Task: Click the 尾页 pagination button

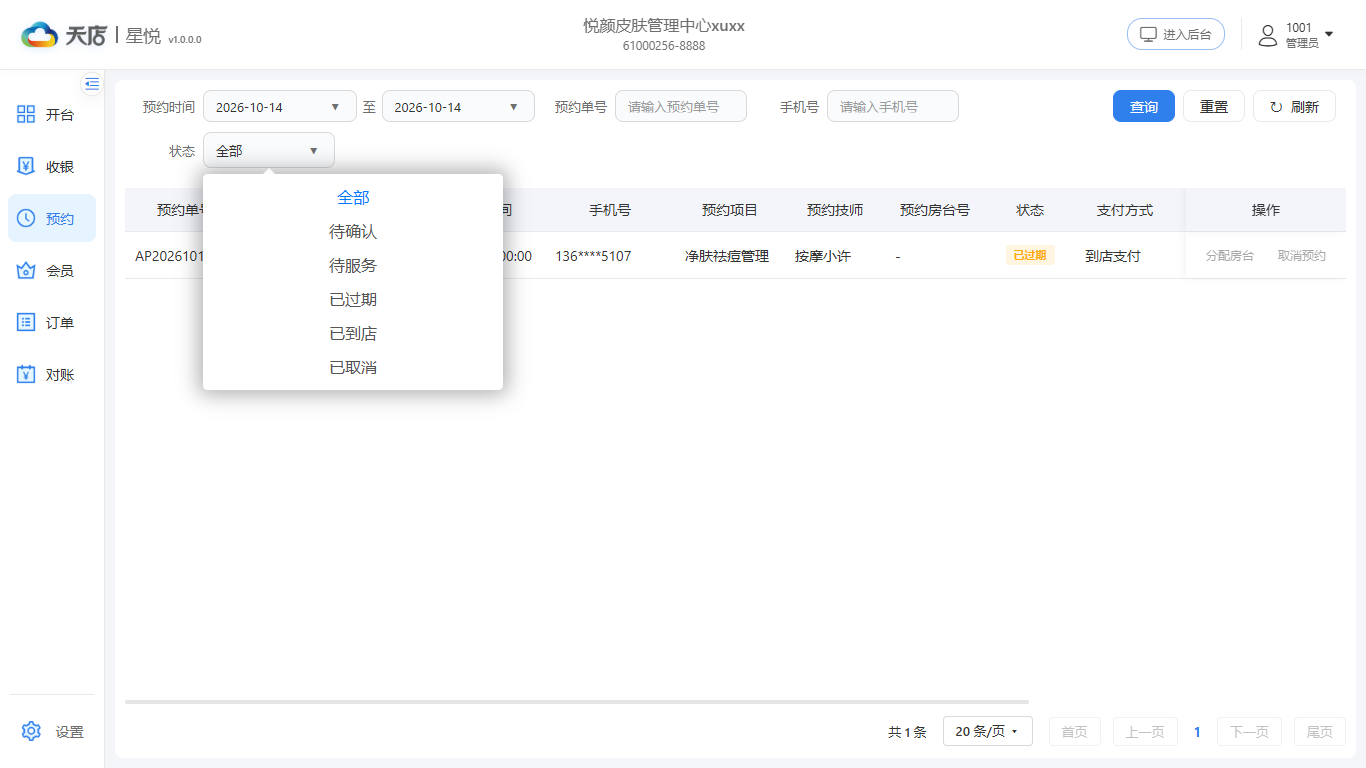Action: pyautogui.click(x=1320, y=732)
